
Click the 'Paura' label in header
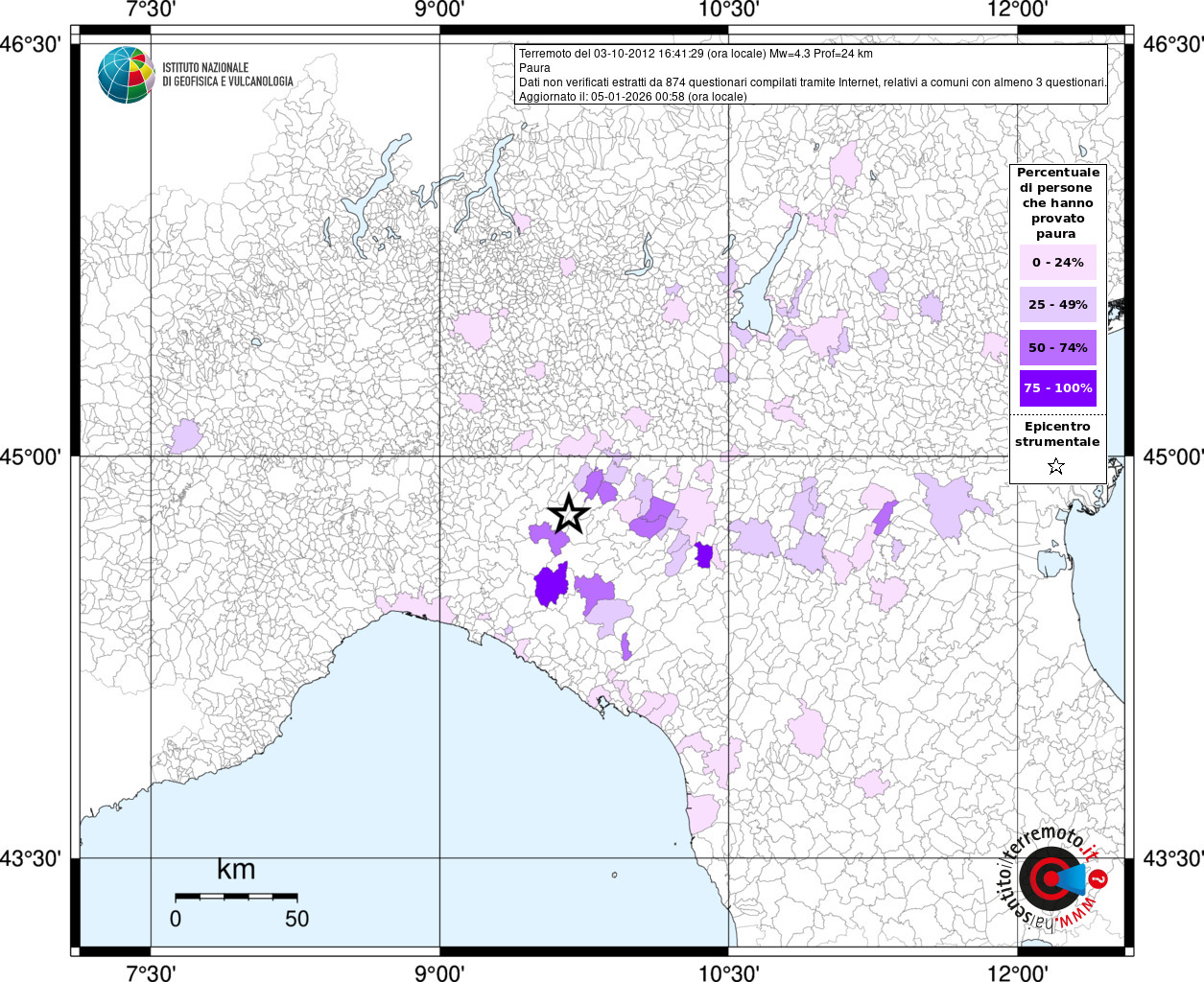(x=534, y=68)
